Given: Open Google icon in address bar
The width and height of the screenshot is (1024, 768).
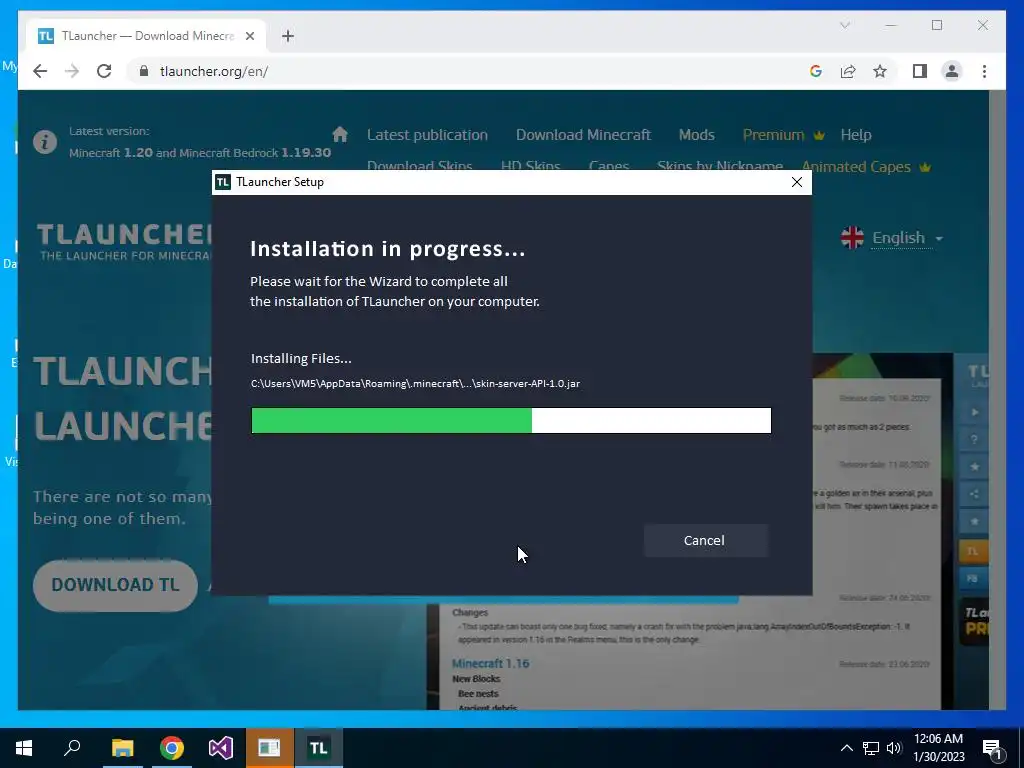Looking at the screenshot, I should pyautogui.click(x=816, y=71).
